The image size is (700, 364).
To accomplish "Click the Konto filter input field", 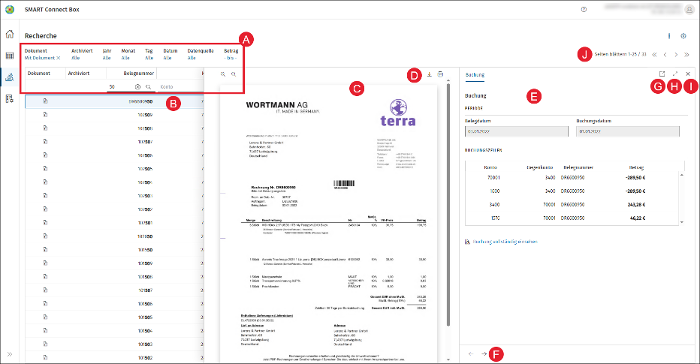I will click(181, 87).
